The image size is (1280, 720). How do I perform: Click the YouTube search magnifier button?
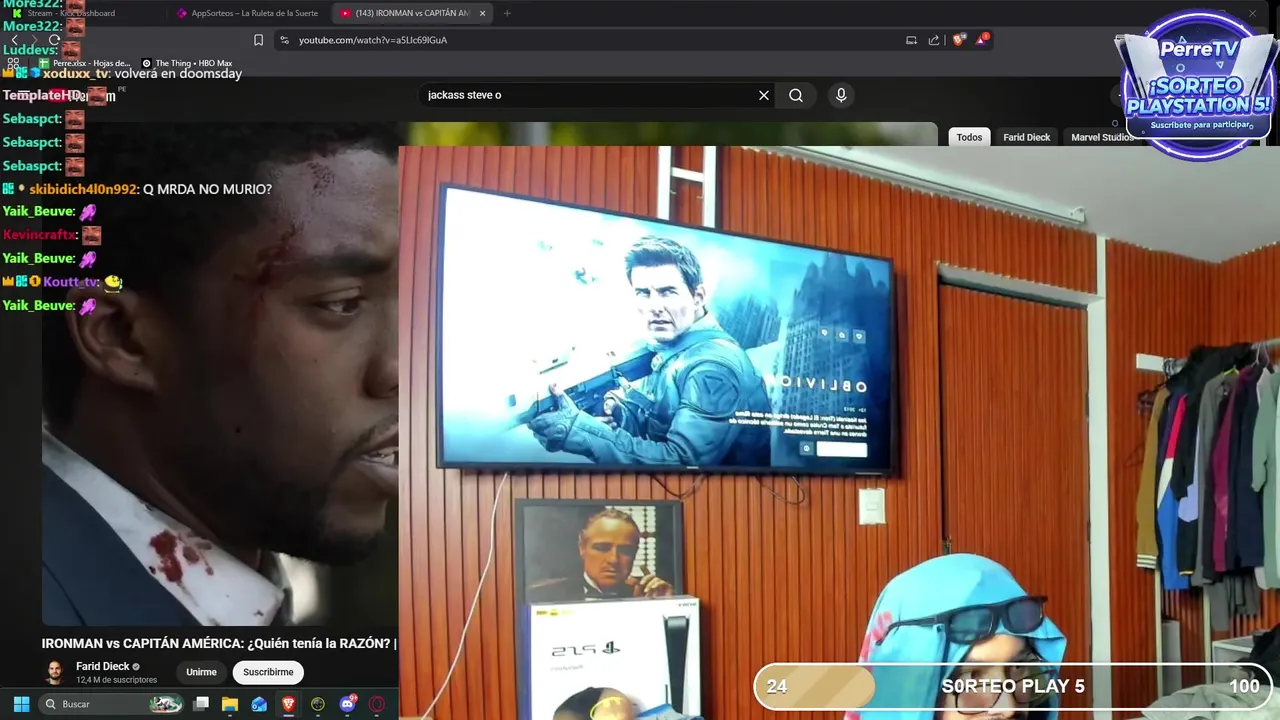796,95
